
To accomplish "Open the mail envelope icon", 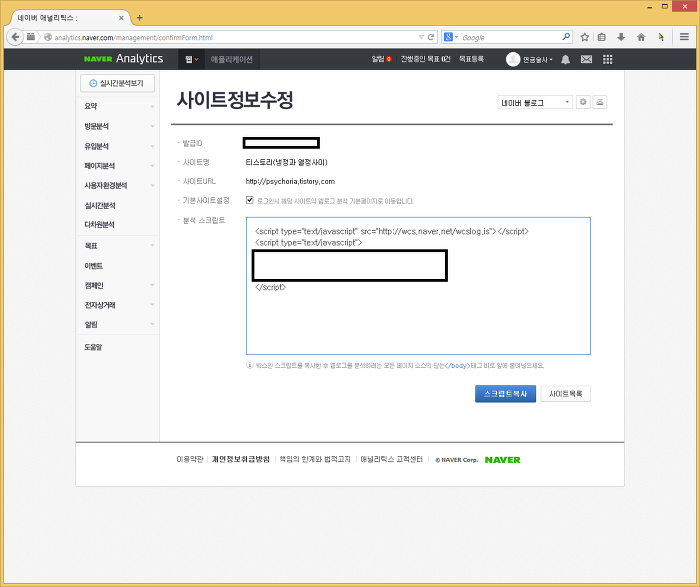I will (x=586, y=59).
